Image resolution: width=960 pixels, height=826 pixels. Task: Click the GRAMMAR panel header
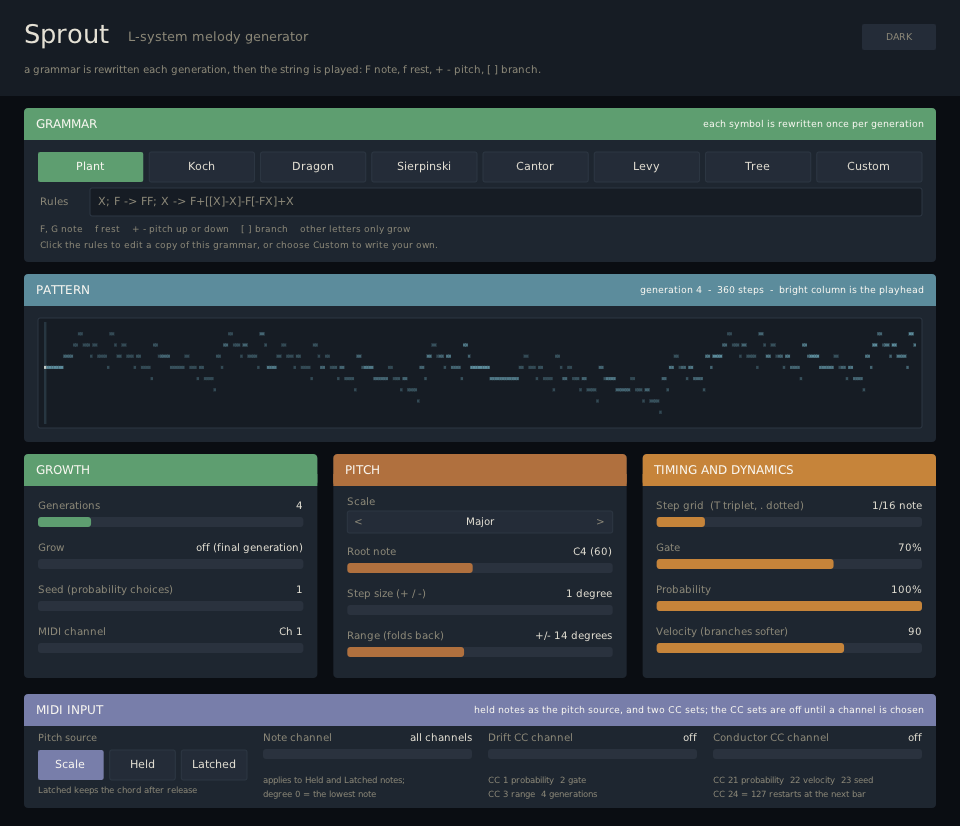pos(480,124)
